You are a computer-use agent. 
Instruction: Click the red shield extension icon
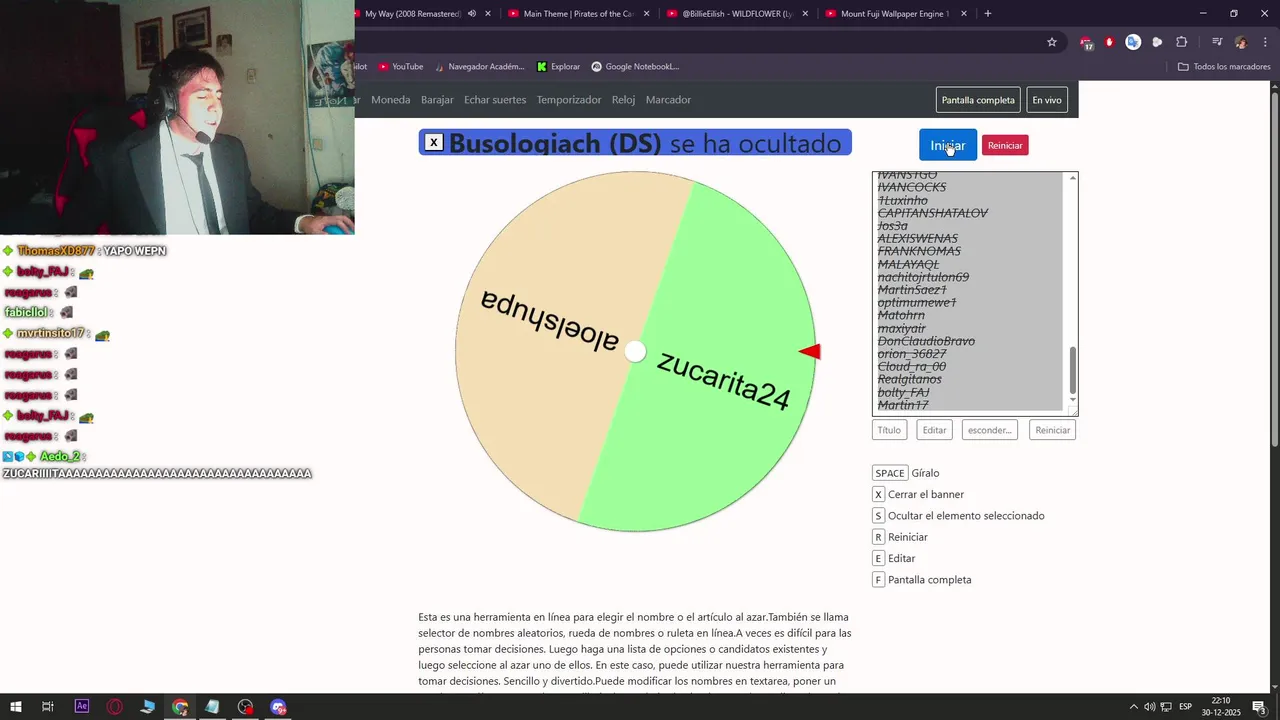1109,42
